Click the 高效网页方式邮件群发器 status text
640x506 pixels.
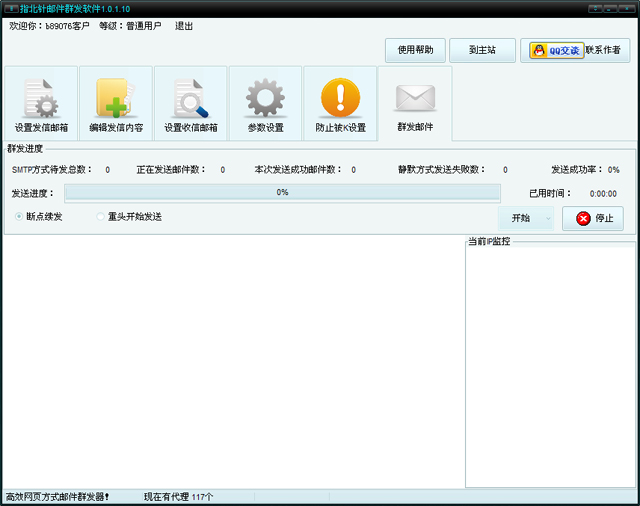57,497
